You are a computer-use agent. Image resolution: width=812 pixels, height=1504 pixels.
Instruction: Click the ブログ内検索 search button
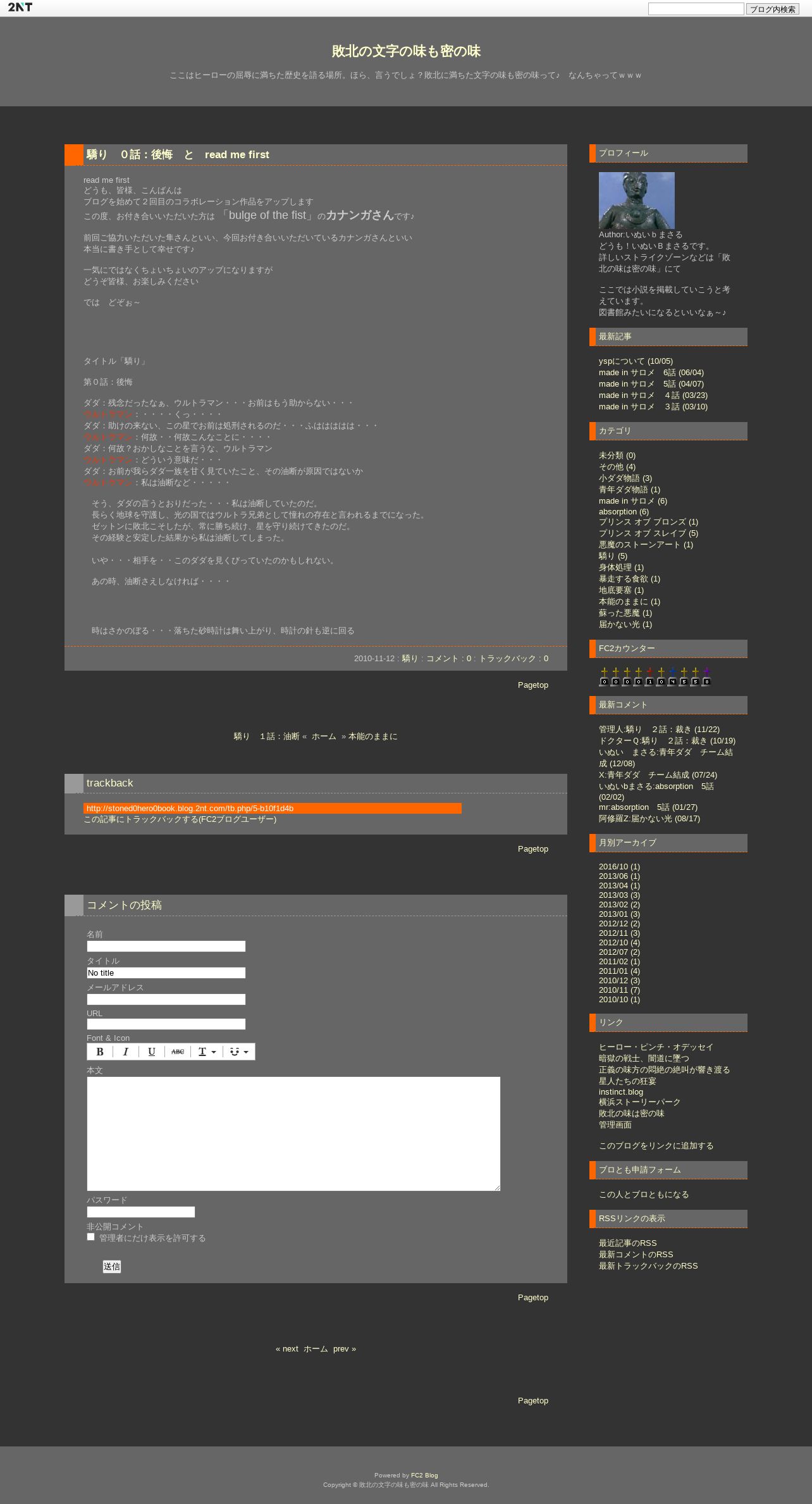tap(772, 9)
